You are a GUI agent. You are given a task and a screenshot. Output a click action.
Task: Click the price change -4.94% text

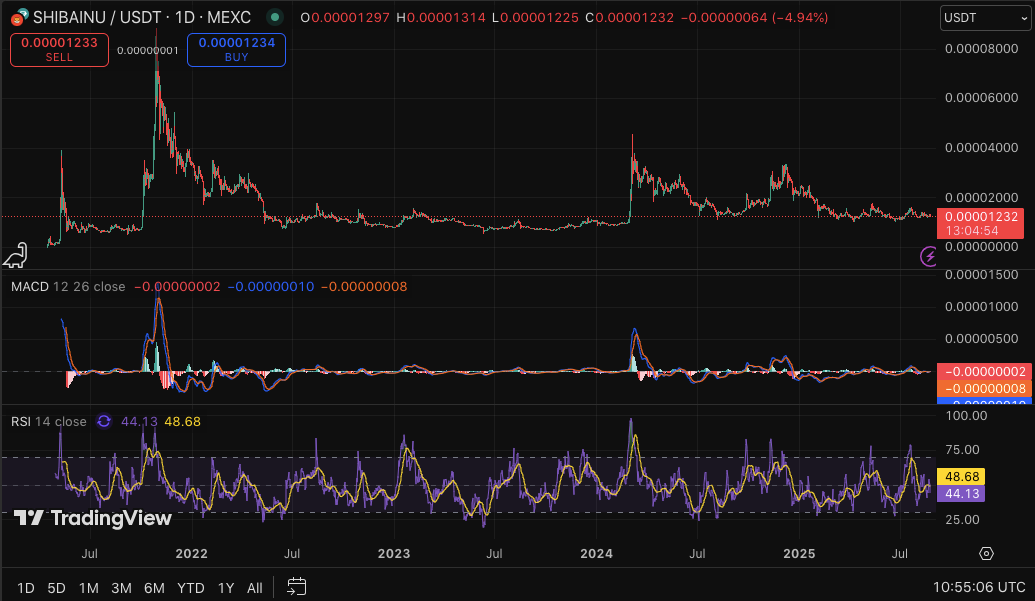(800, 18)
